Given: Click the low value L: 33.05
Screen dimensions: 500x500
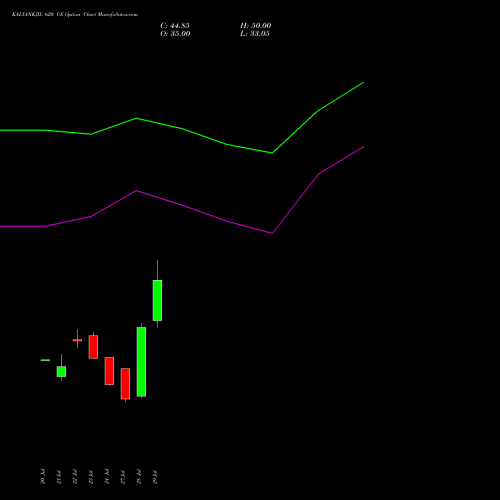Looking at the screenshot, I should (x=255, y=34).
